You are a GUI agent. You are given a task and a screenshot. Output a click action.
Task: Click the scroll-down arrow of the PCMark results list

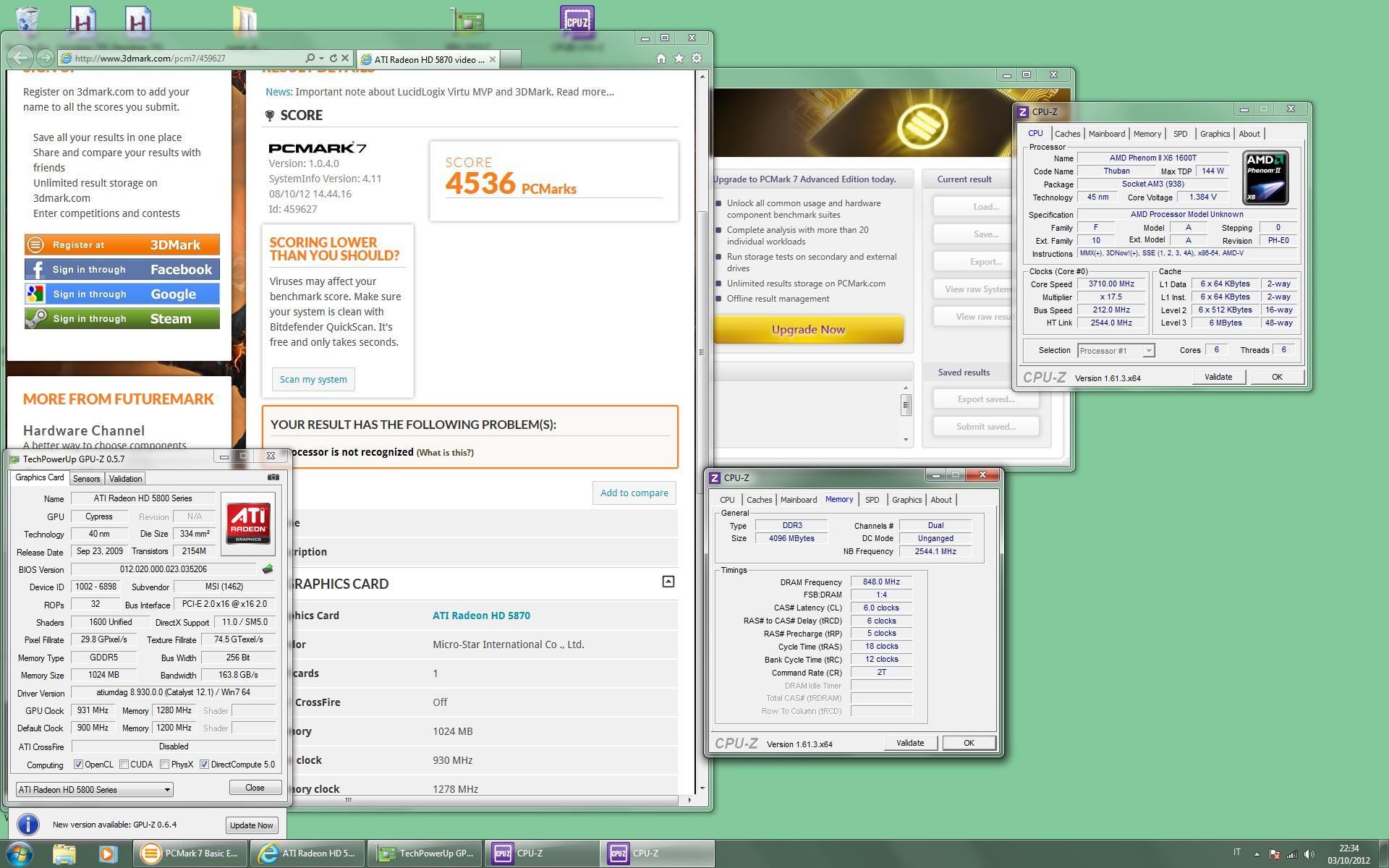[x=906, y=439]
